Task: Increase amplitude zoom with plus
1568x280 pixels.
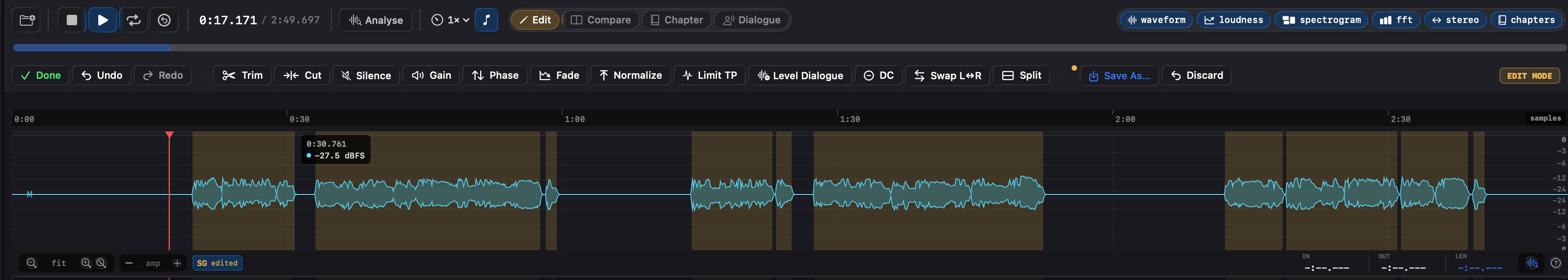Action: pos(177,263)
